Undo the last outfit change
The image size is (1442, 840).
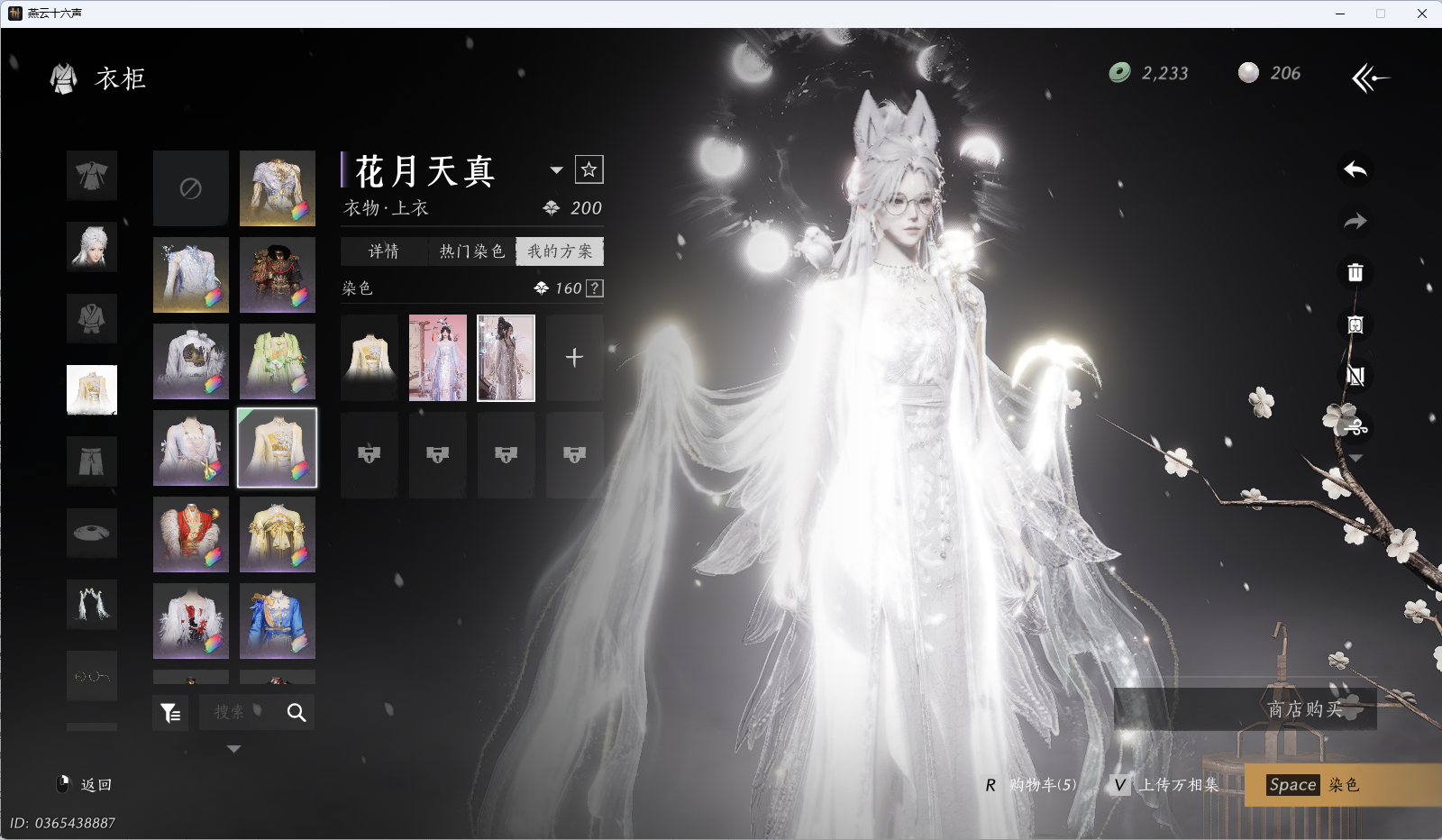(1355, 169)
